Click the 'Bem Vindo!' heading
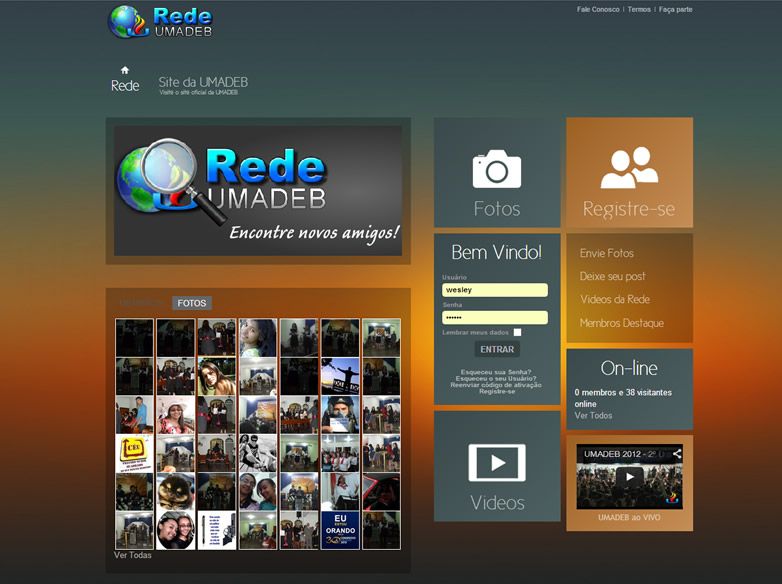The width and height of the screenshot is (782, 584). click(497, 252)
